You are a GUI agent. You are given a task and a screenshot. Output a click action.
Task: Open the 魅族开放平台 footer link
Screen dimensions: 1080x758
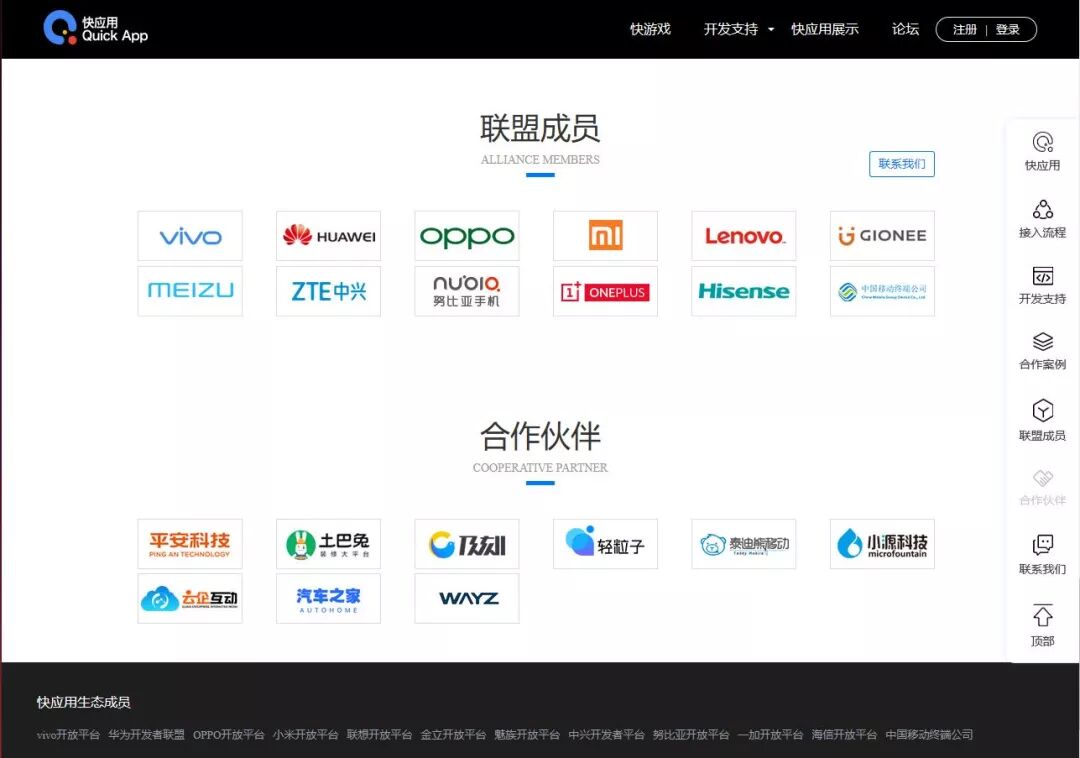click(527, 735)
